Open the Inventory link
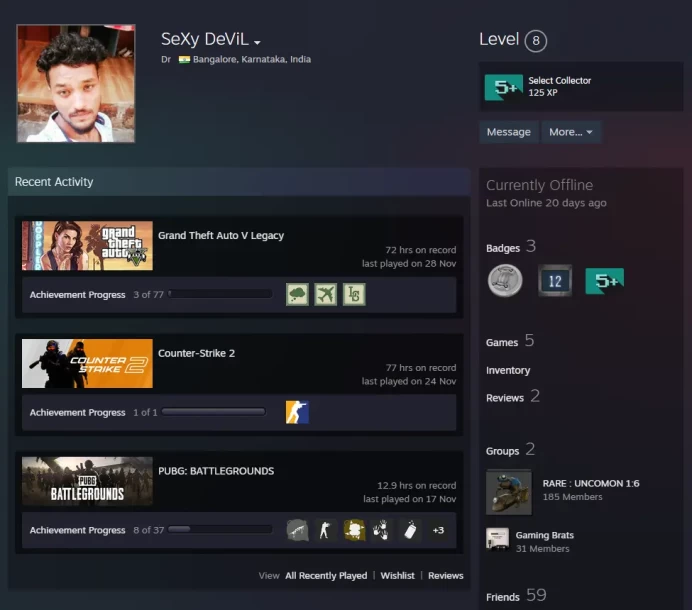The width and height of the screenshot is (692, 610). [x=508, y=370]
